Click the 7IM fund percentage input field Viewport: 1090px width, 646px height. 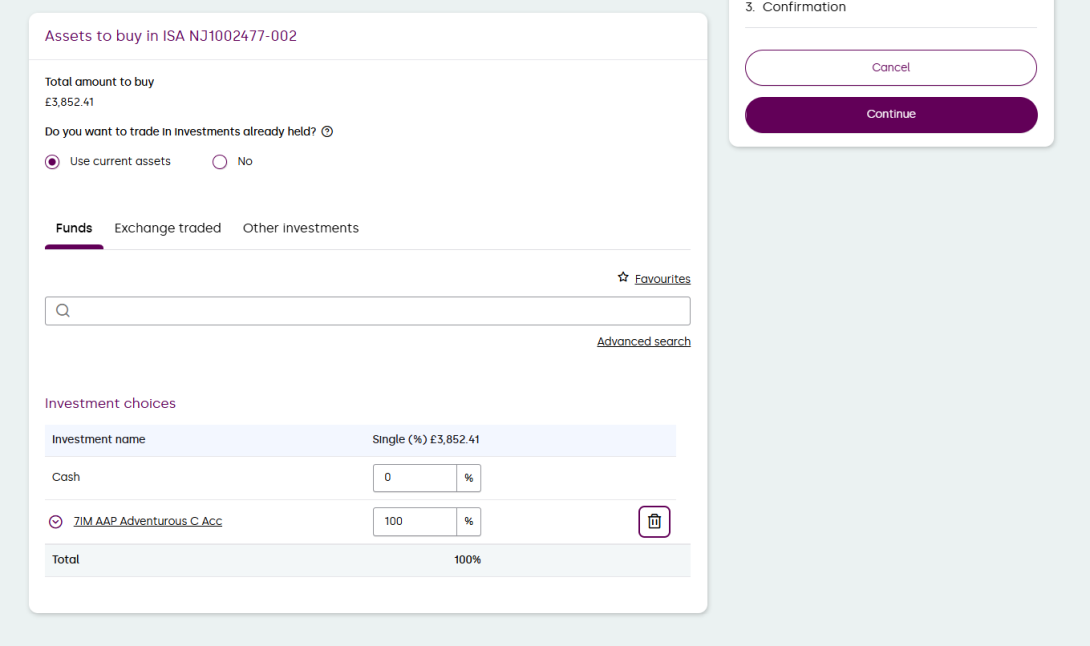(x=414, y=521)
